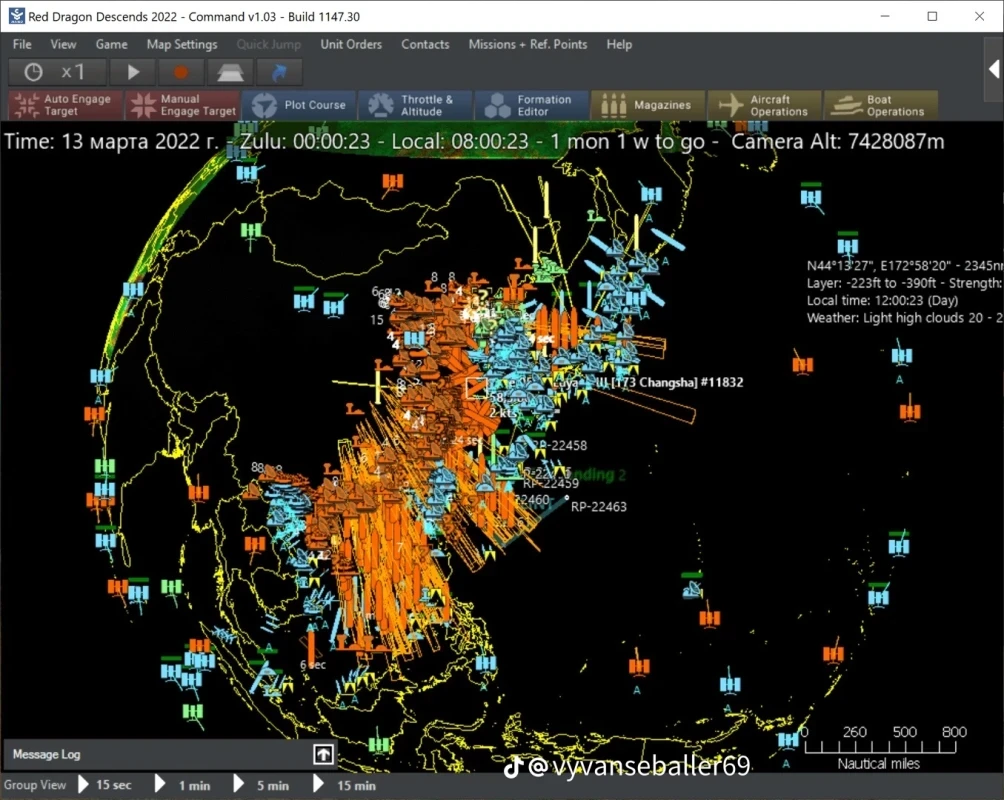Screen dimensions: 1004x800
Task: Click the Local time 12:00:23 readout
Action: tap(882, 300)
